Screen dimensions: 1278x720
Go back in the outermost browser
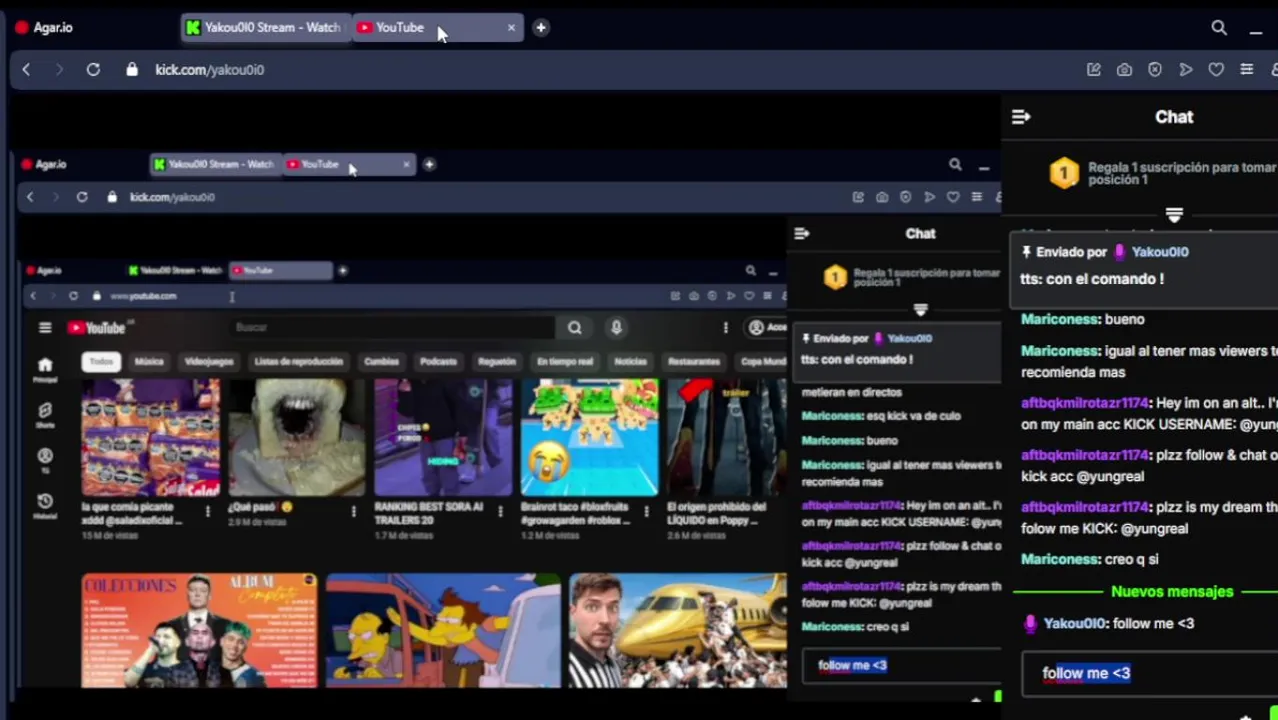pyautogui.click(x=26, y=70)
